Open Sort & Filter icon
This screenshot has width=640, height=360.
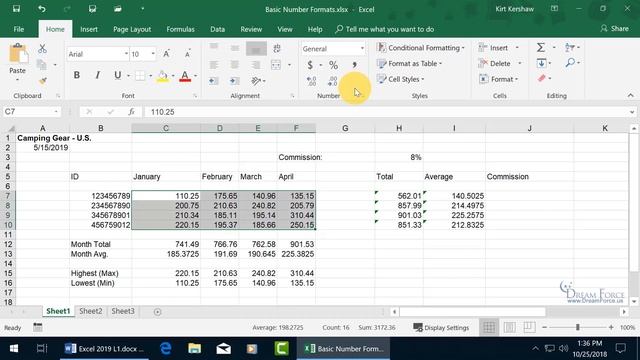coord(570,48)
